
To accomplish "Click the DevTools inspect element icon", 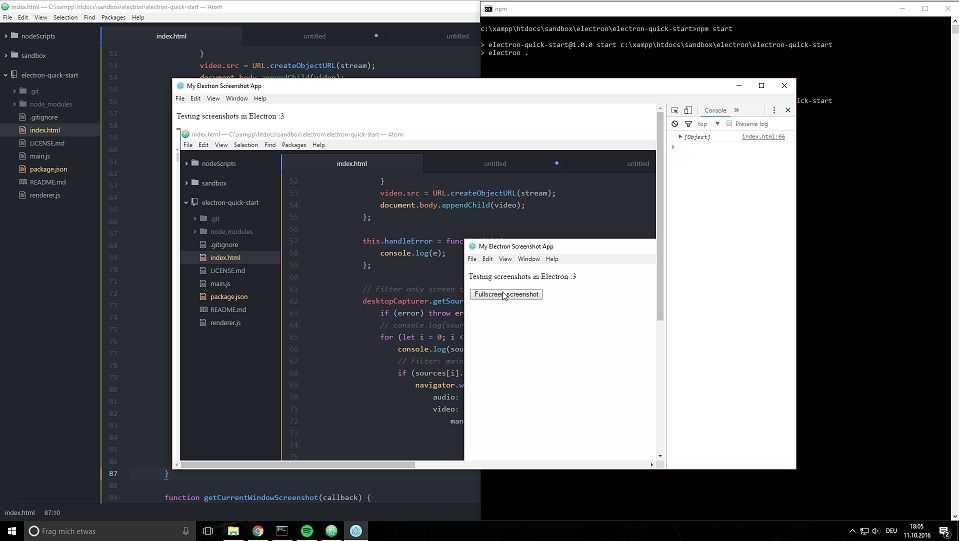I will click(675, 110).
